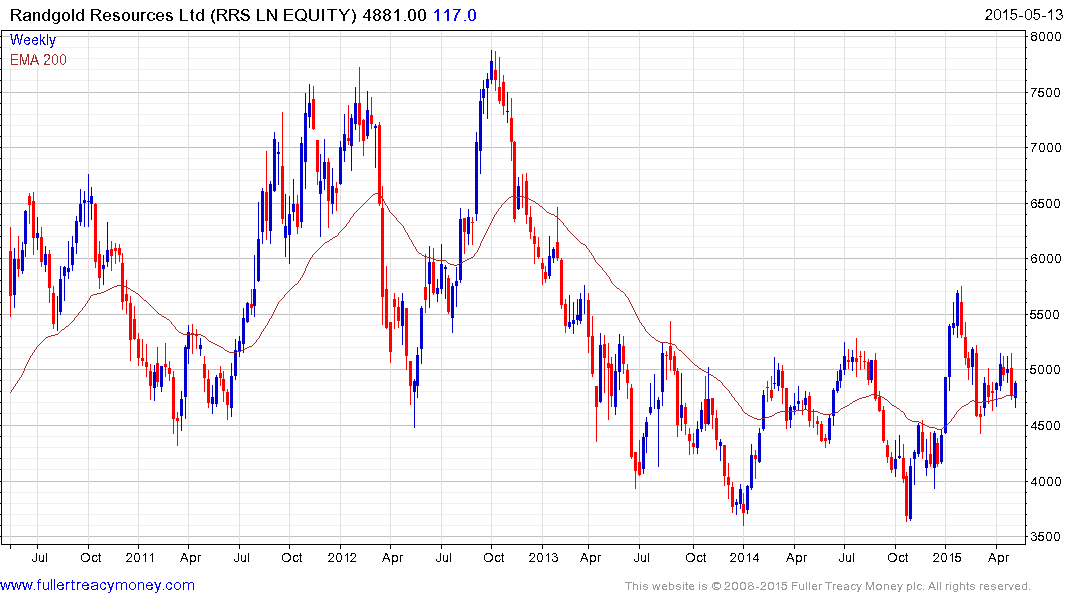Click the 2015 year axis label
The width and height of the screenshot is (1075, 600).
(947, 557)
